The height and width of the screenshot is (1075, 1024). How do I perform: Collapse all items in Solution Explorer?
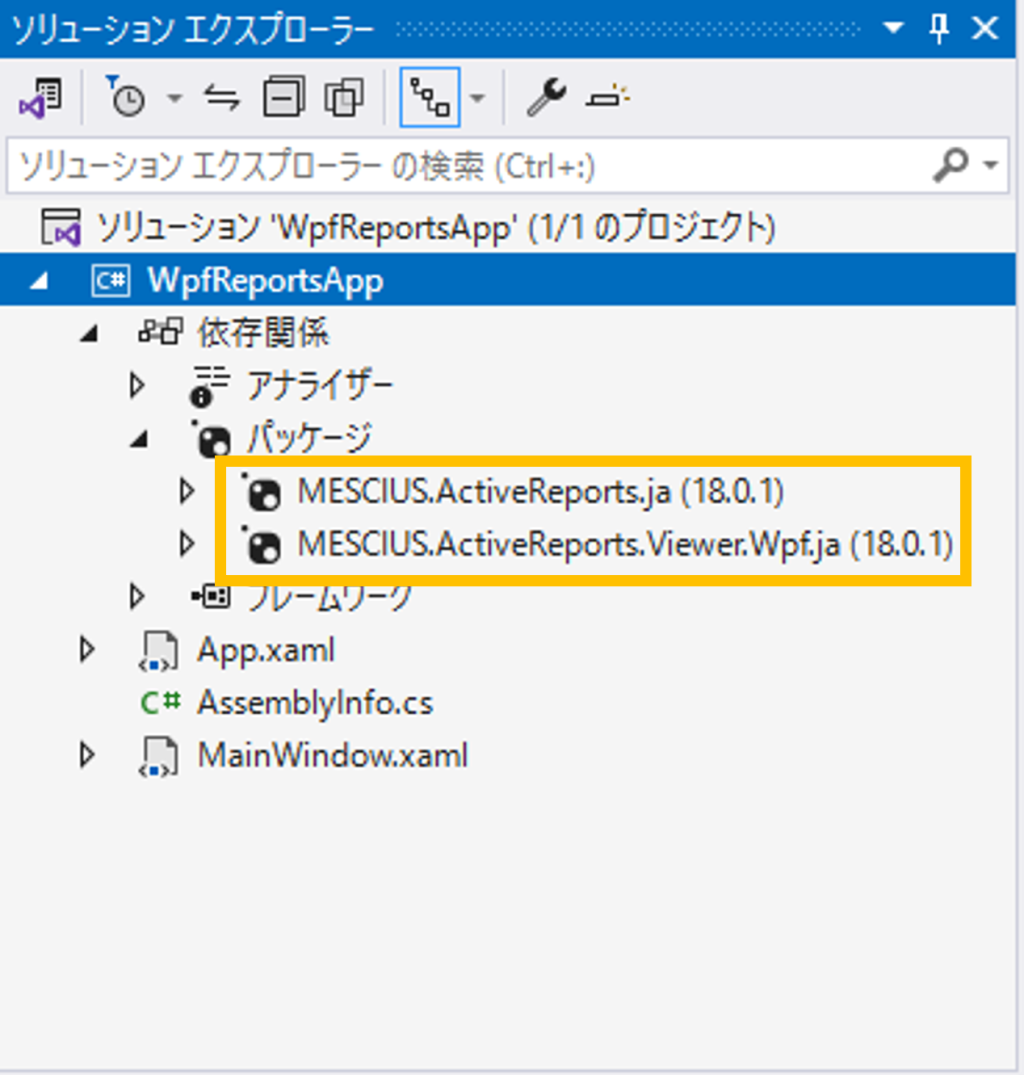(284, 97)
